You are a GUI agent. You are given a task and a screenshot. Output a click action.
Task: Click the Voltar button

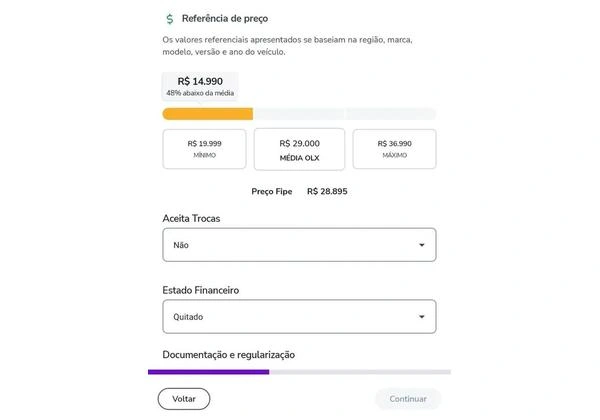click(x=184, y=399)
